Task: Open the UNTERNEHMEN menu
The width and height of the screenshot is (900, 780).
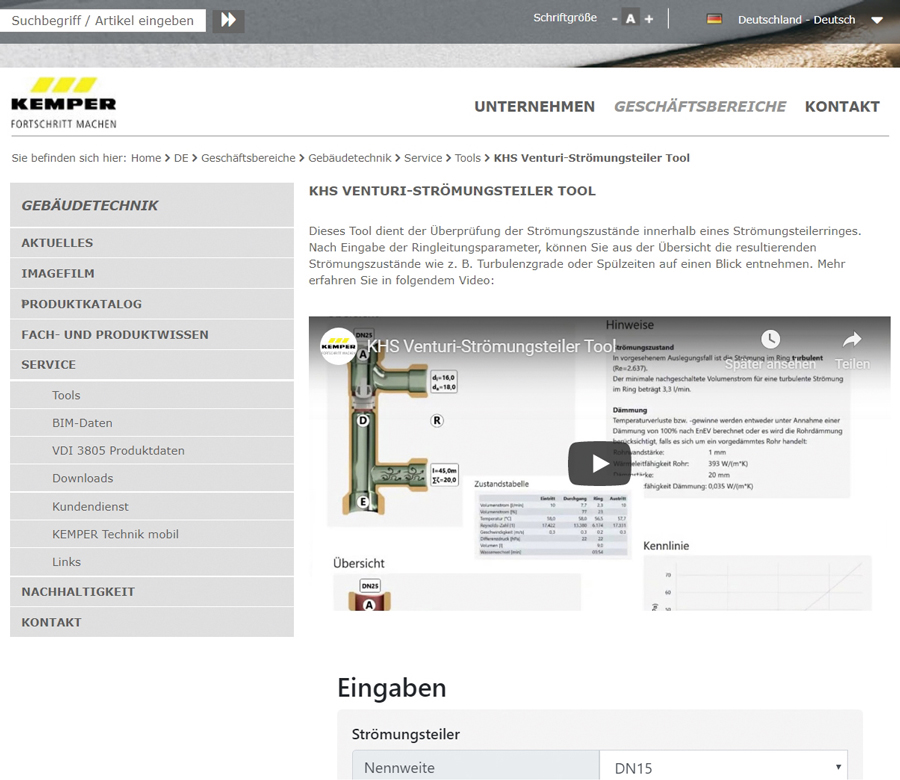Action: click(534, 107)
